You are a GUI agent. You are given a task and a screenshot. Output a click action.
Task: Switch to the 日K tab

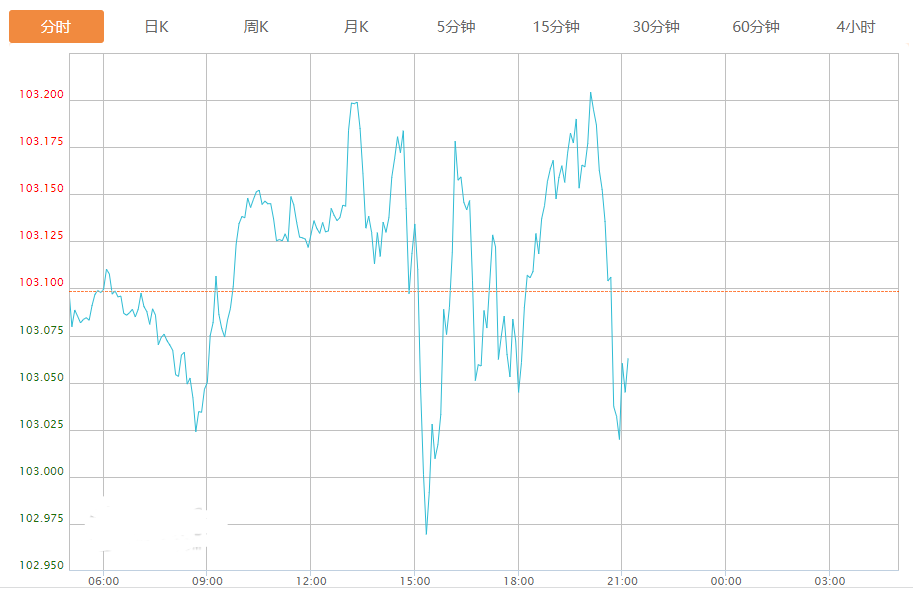point(156,27)
